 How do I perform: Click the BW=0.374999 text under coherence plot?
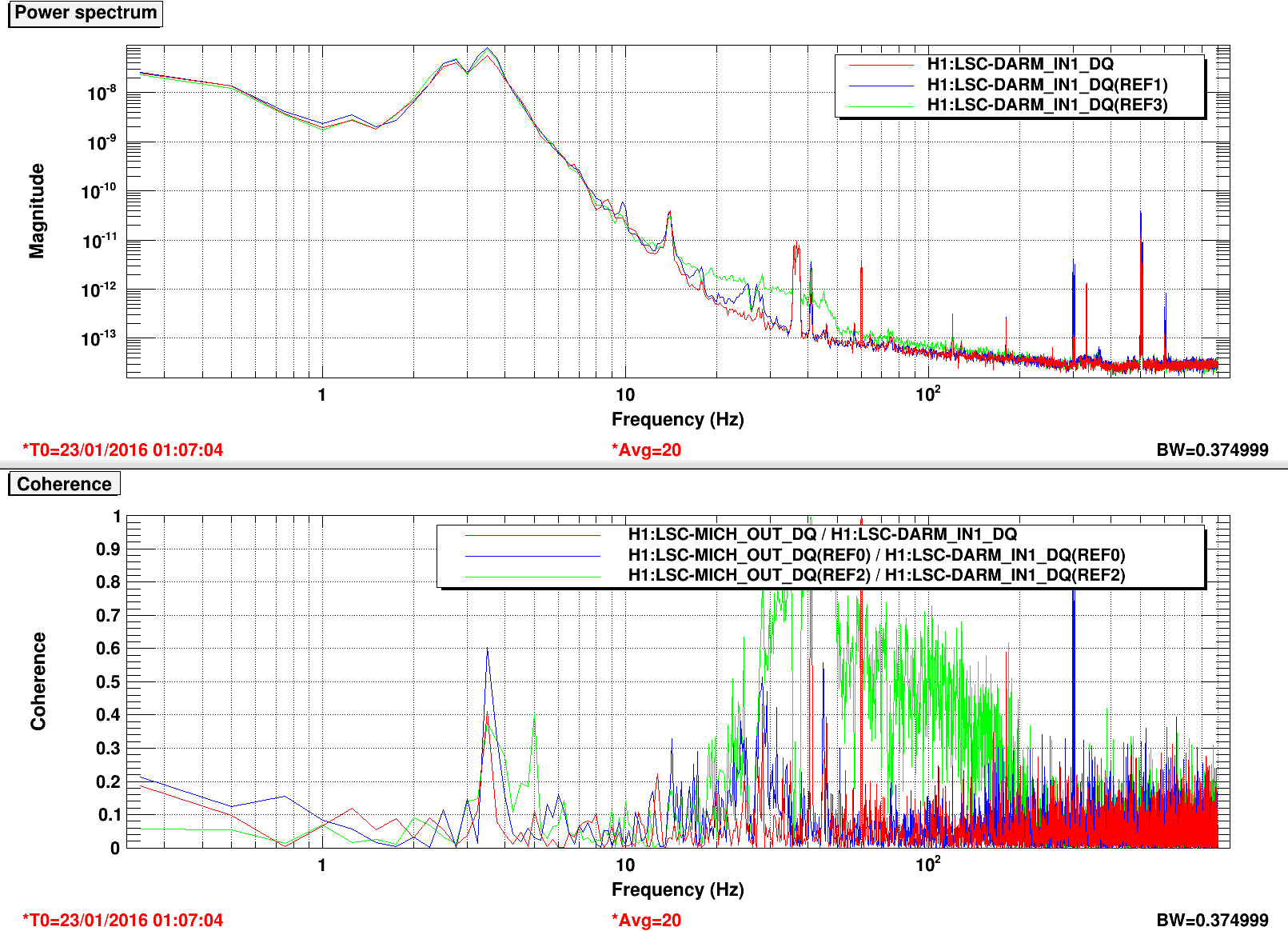(1212, 920)
